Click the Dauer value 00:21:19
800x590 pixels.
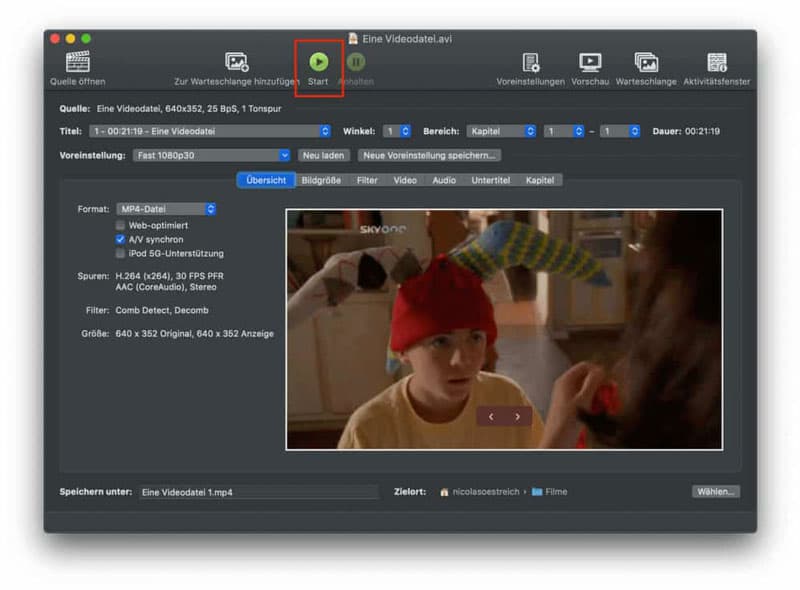click(702, 131)
